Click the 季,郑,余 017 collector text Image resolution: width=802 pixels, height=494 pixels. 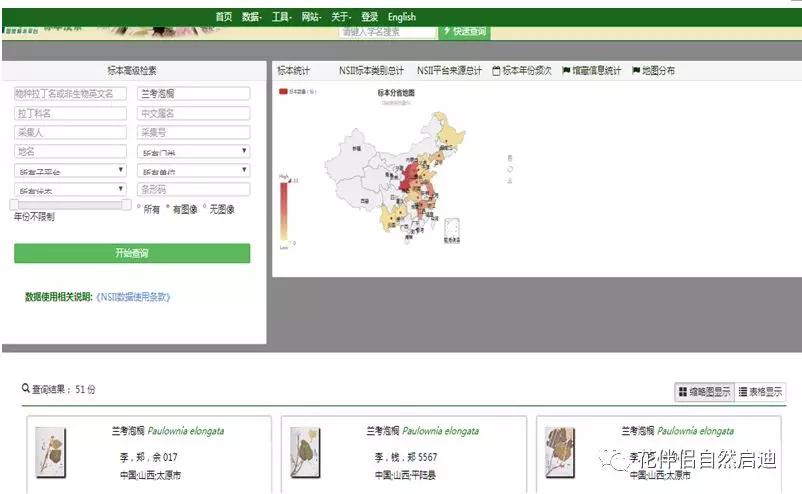[x=148, y=457]
